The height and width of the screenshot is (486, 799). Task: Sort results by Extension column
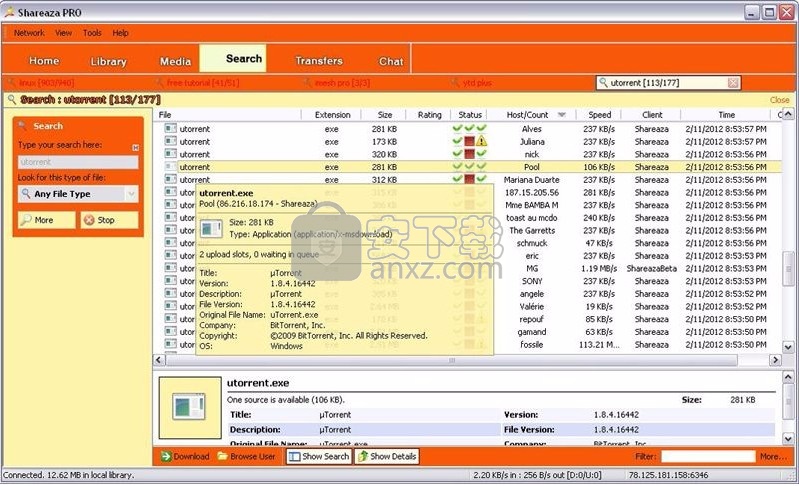pos(332,115)
